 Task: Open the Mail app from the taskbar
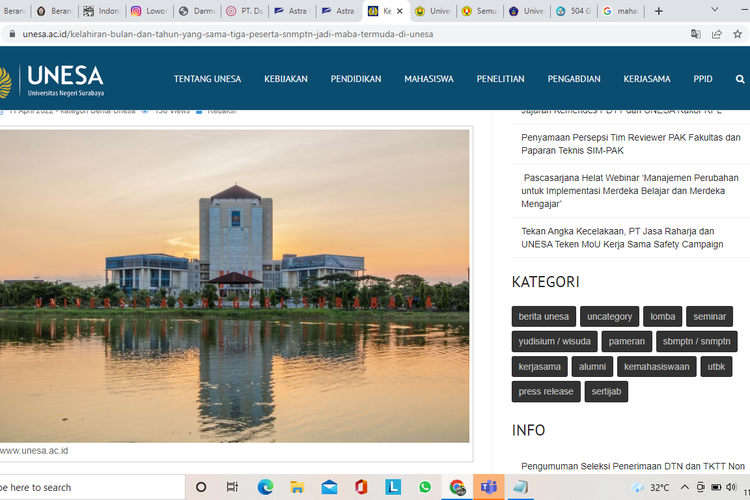tap(329, 487)
